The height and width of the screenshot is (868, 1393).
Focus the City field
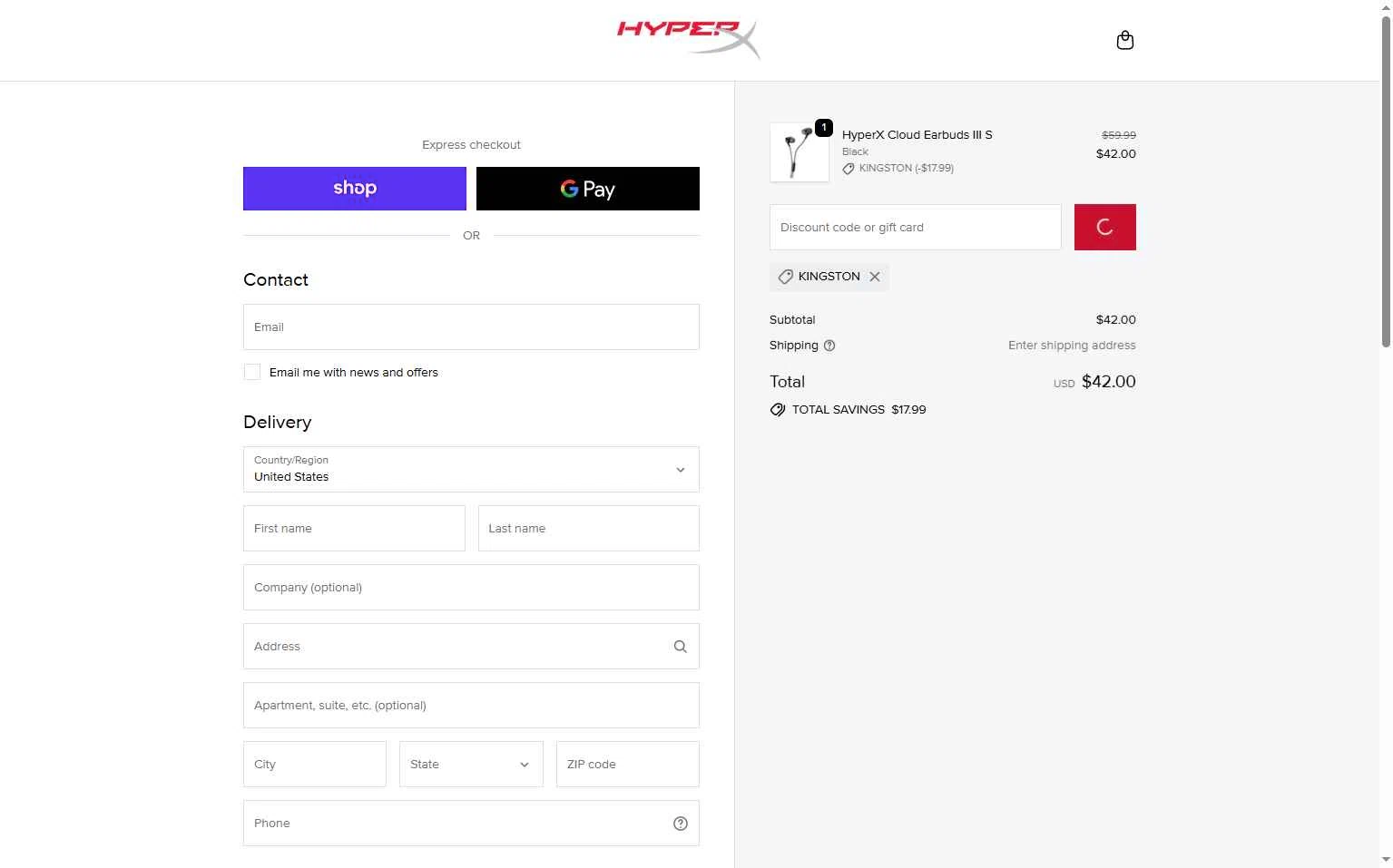[x=315, y=765]
